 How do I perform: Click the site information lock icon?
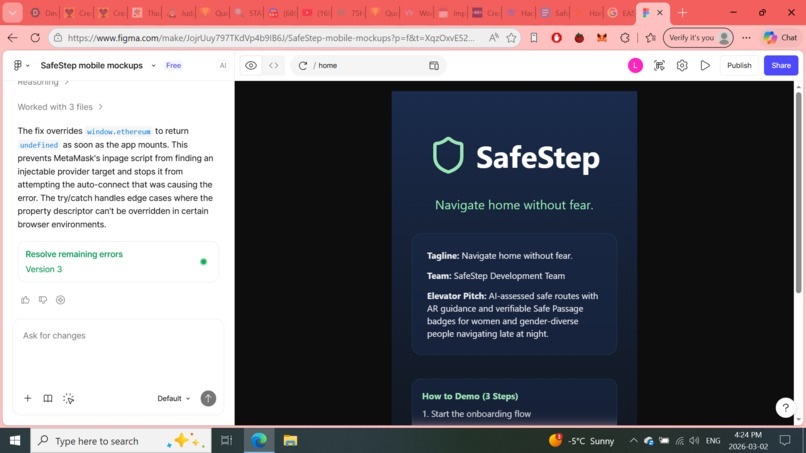coord(58,38)
